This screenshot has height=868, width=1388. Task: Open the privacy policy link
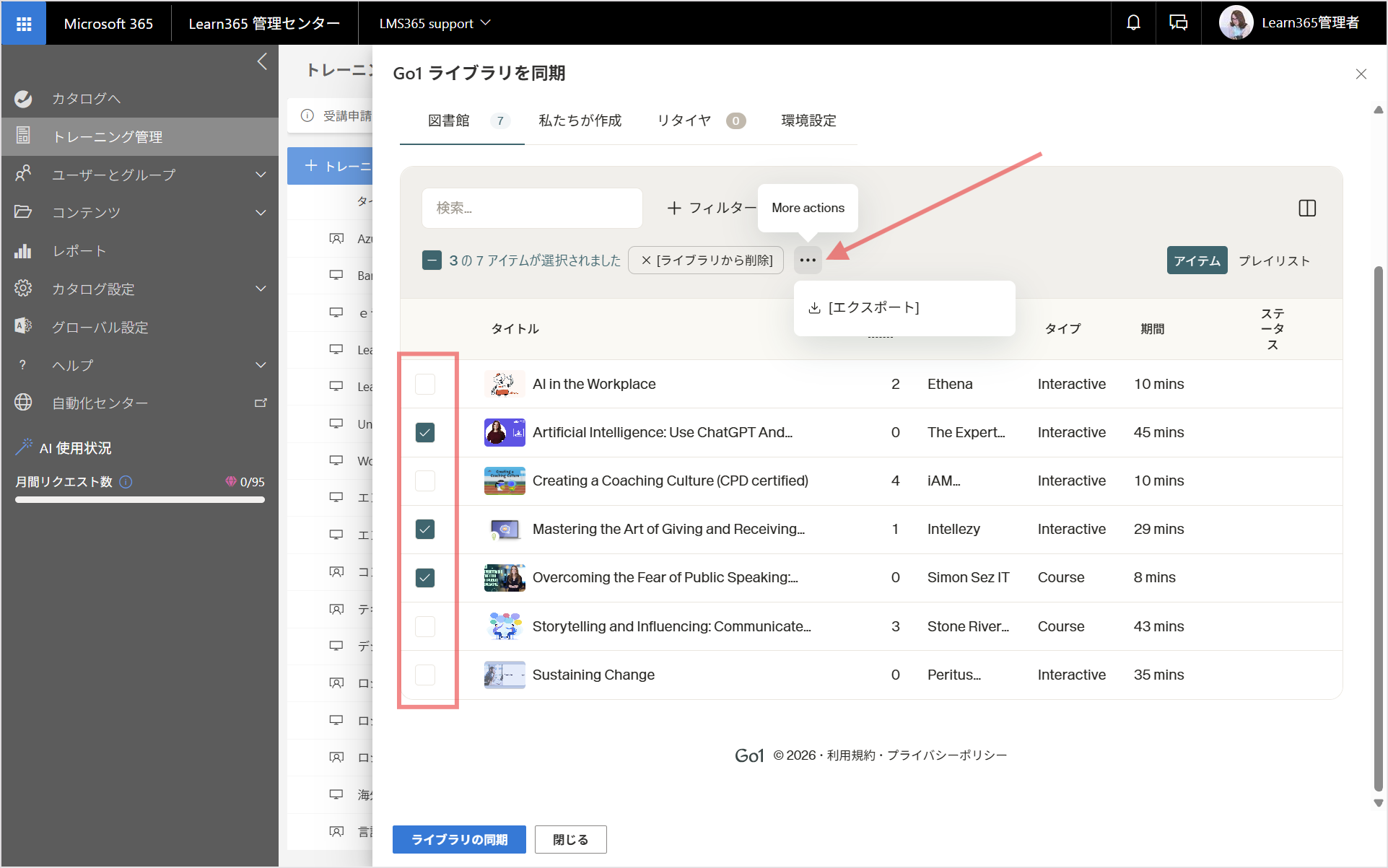946,755
